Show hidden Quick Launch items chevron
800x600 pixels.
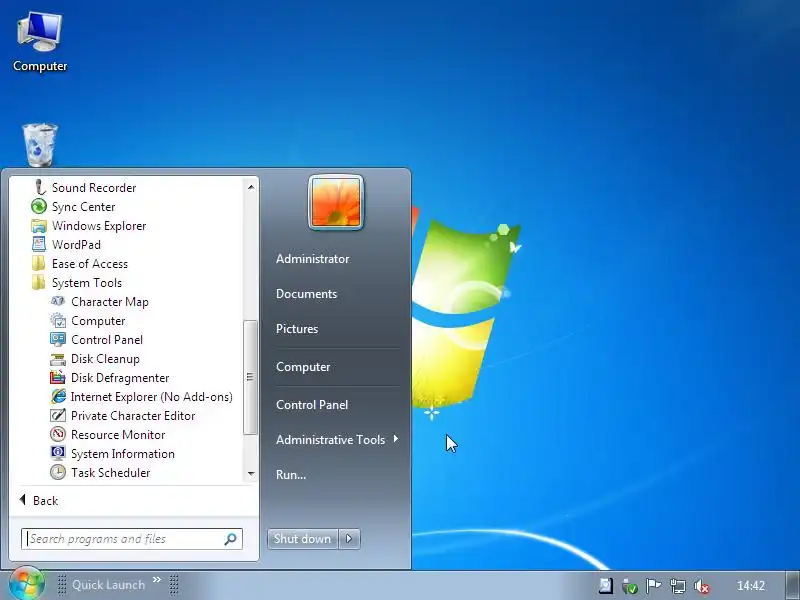pos(157,579)
